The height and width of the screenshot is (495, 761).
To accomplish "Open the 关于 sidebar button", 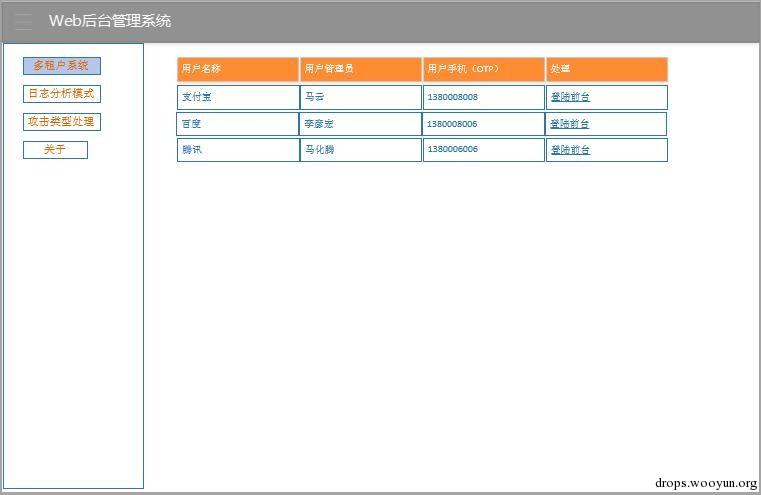I will [x=55, y=150].
